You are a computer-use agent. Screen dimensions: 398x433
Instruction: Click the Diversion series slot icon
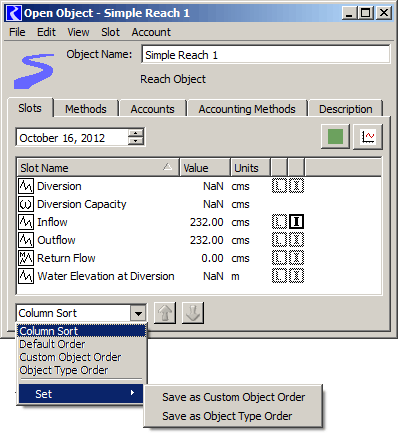click(26, 186)
